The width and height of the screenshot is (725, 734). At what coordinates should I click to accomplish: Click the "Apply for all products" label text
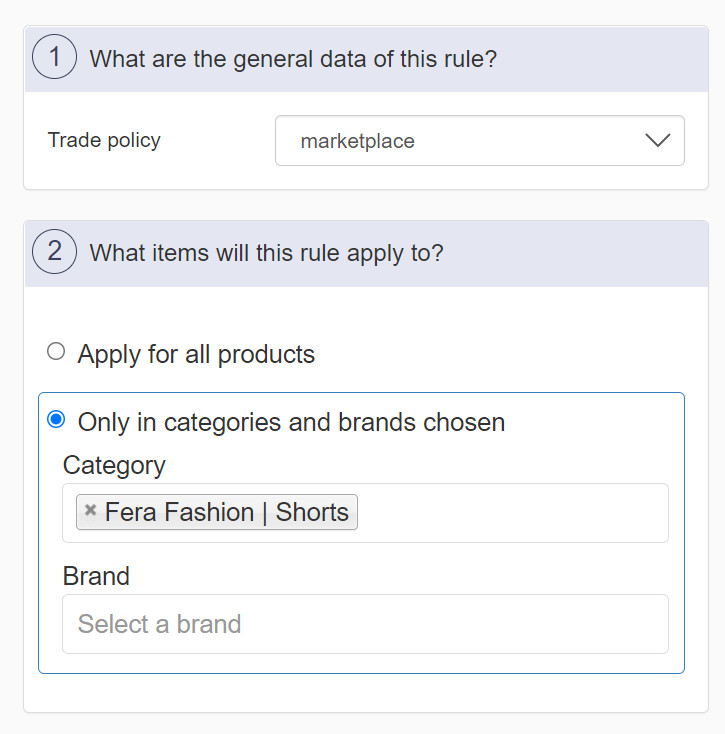point(196,354)
